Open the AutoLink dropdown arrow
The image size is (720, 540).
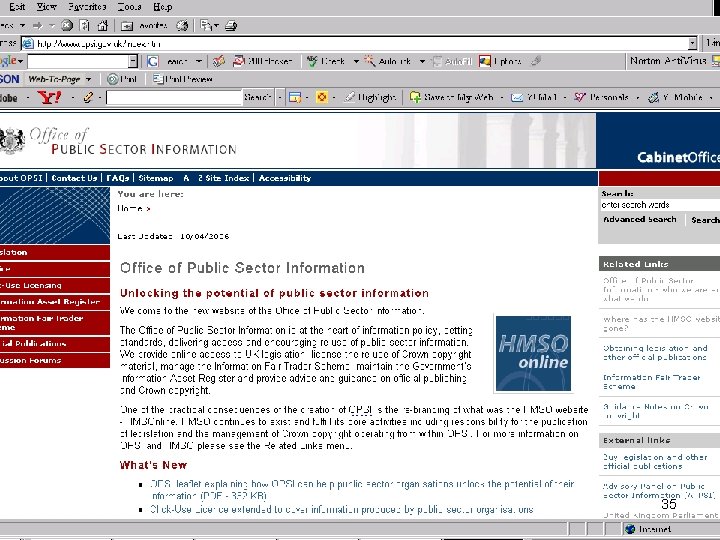click(422, 61)
